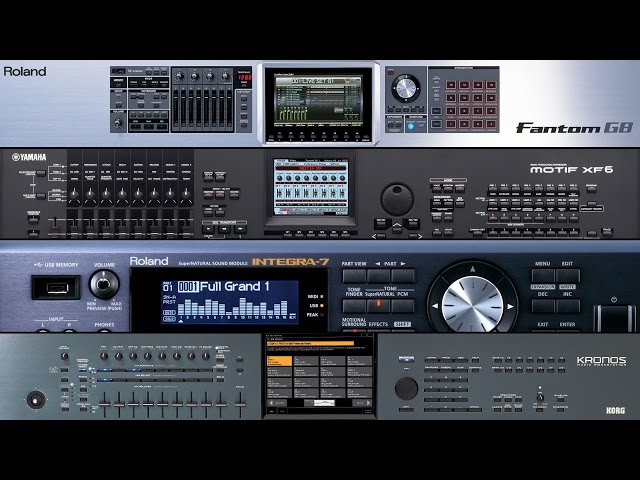The image size is (640, 480).
Task: Select previous part with Integra-7 PART left button
Action: (x=378, y=276)
